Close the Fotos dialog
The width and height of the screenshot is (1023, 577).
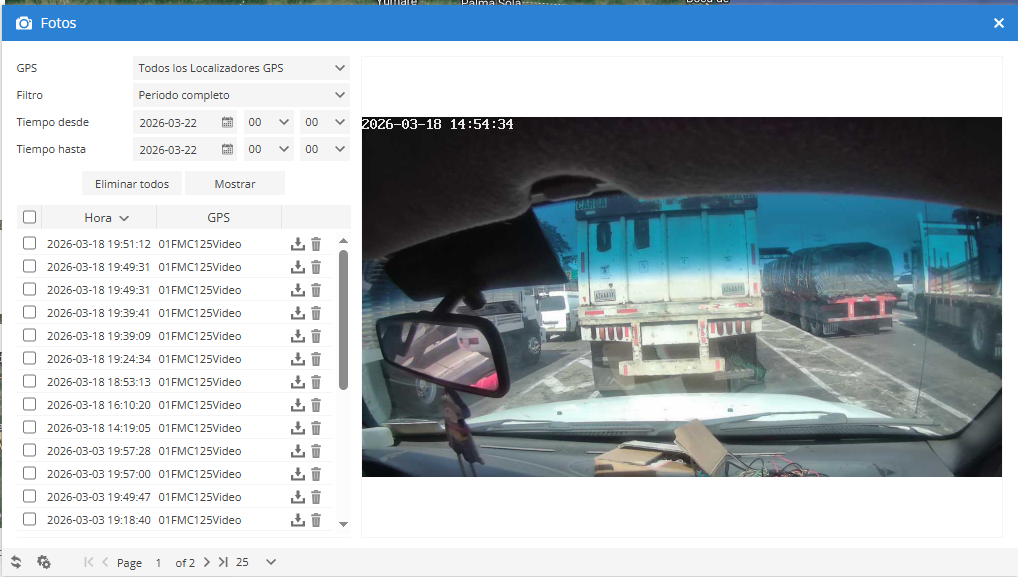click(x=999, y=23)
